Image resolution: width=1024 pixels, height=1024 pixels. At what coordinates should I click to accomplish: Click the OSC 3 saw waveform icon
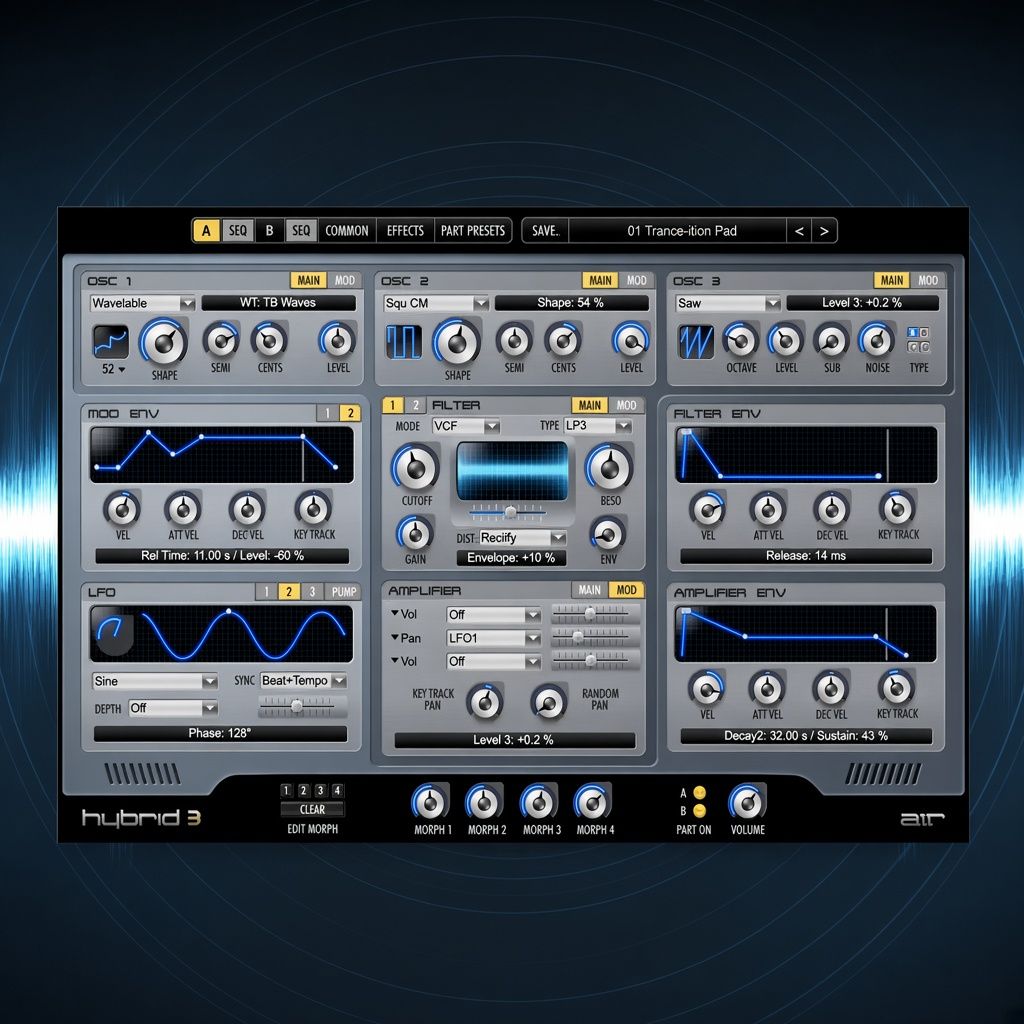pyautogui.click(x=696, y=342)
